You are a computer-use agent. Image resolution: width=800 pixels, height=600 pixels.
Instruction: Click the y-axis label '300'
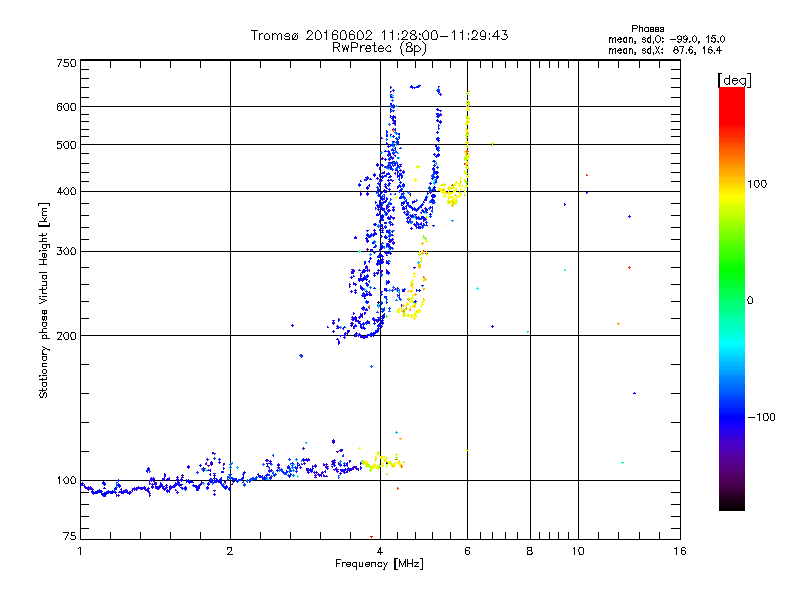(x=66, y=252)
